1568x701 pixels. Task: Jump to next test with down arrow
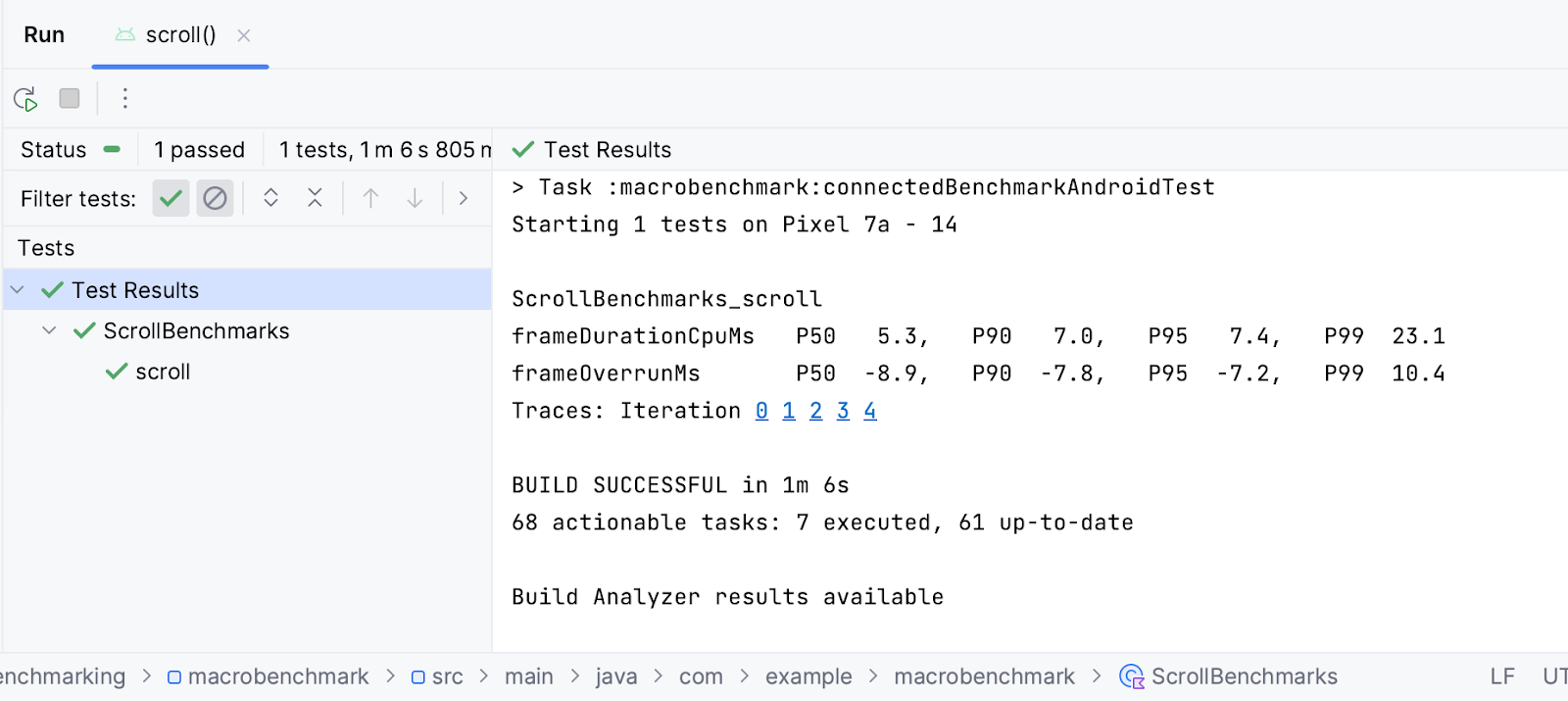415,198
